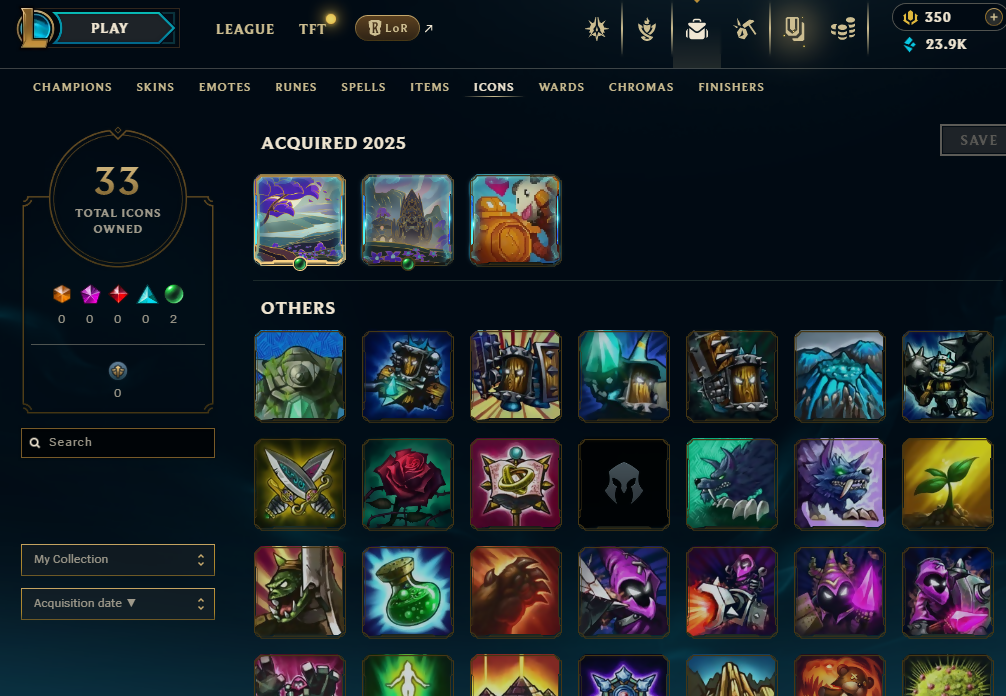
Task: Open the Acquisition date sort dropdown
Action: 118,604
